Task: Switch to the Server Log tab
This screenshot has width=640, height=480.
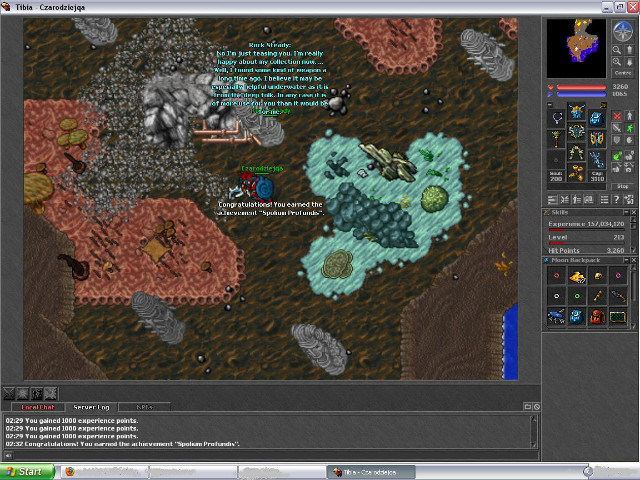Action: click(91, 407)
